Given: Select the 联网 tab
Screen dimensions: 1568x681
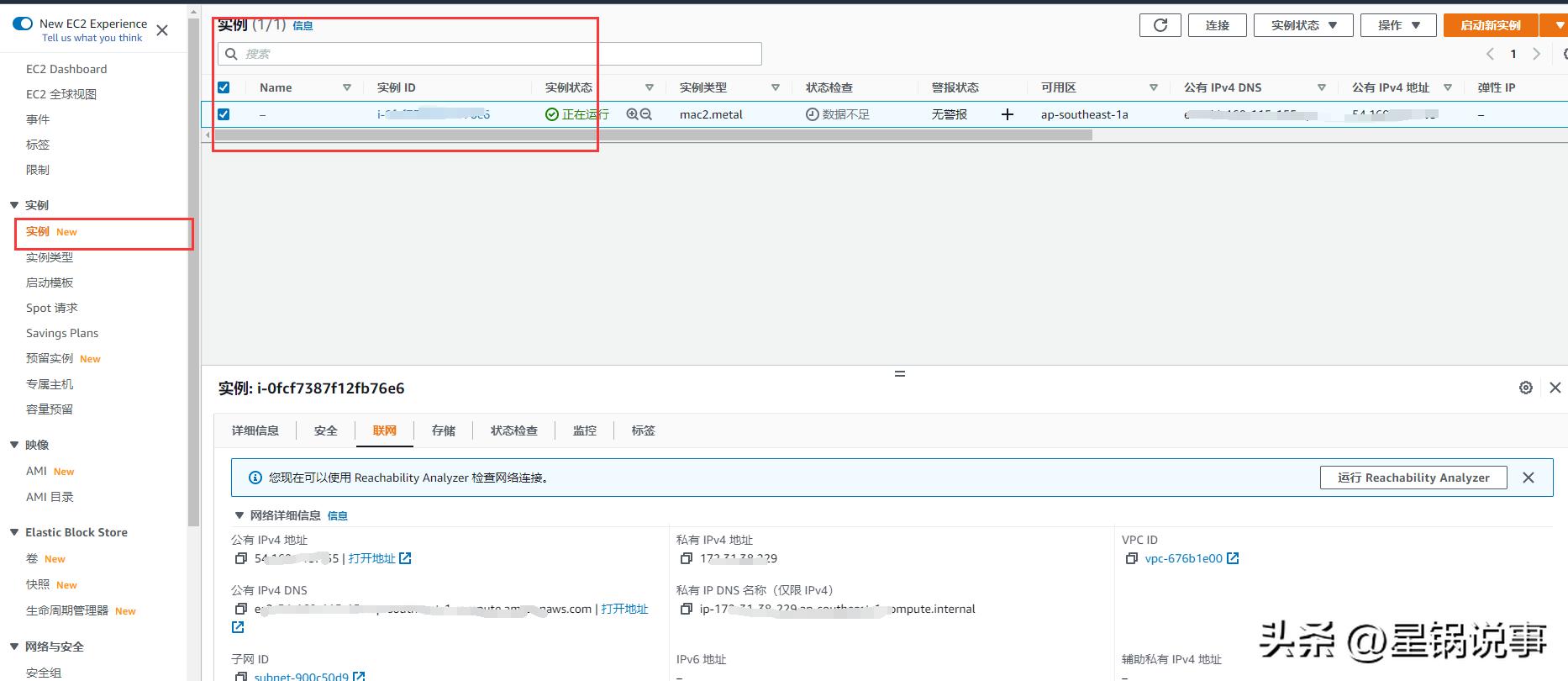Looking at the screenshot, I should coord(385,430).
